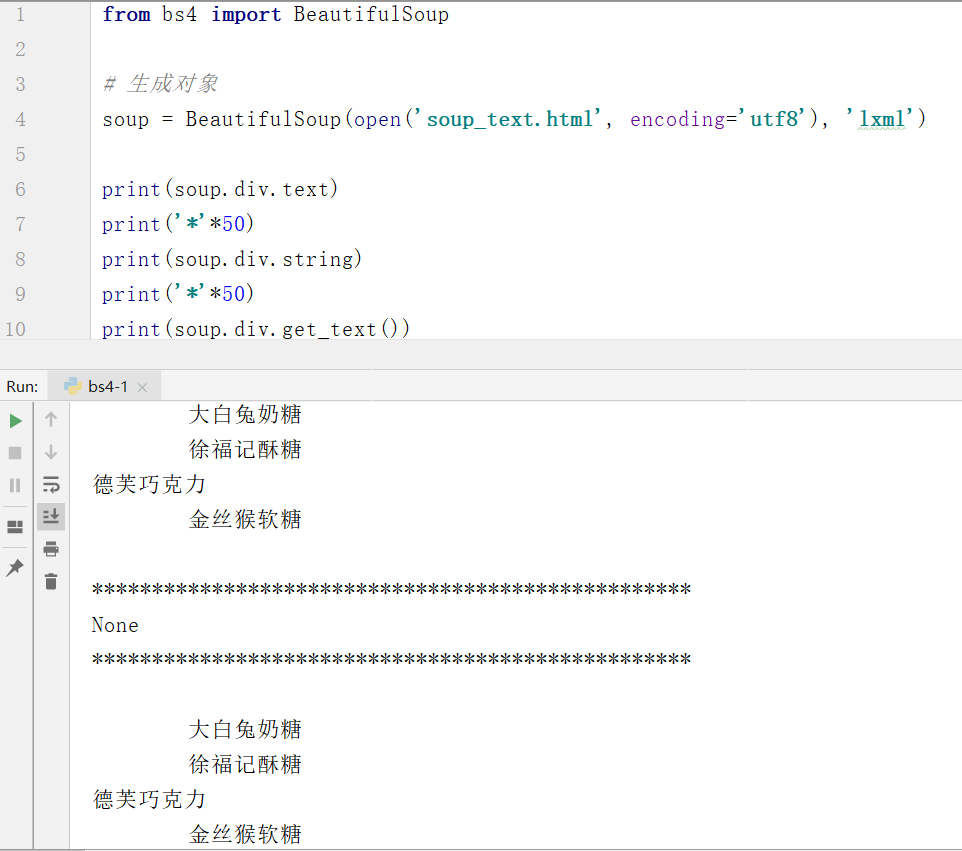Restore the run panel layout

pyautogui.click(x=15, y=527)
